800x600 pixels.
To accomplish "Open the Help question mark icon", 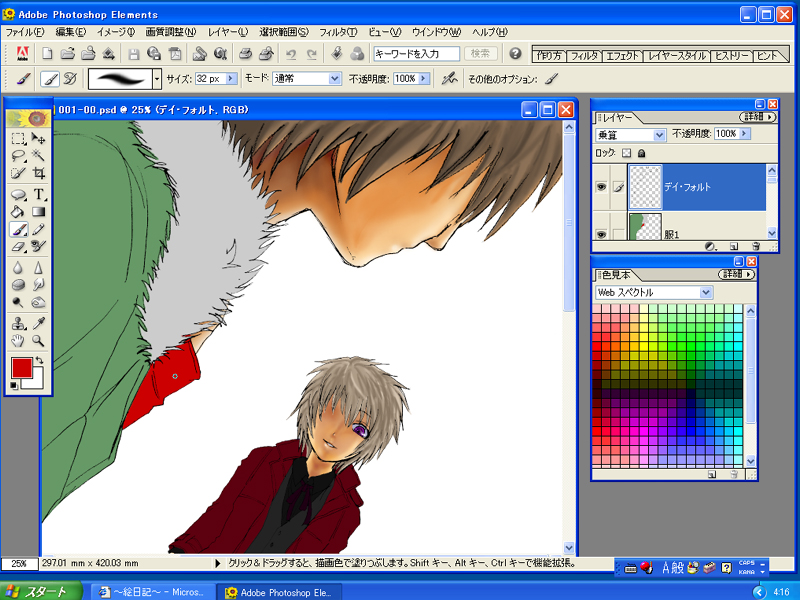I will point(515,53).
